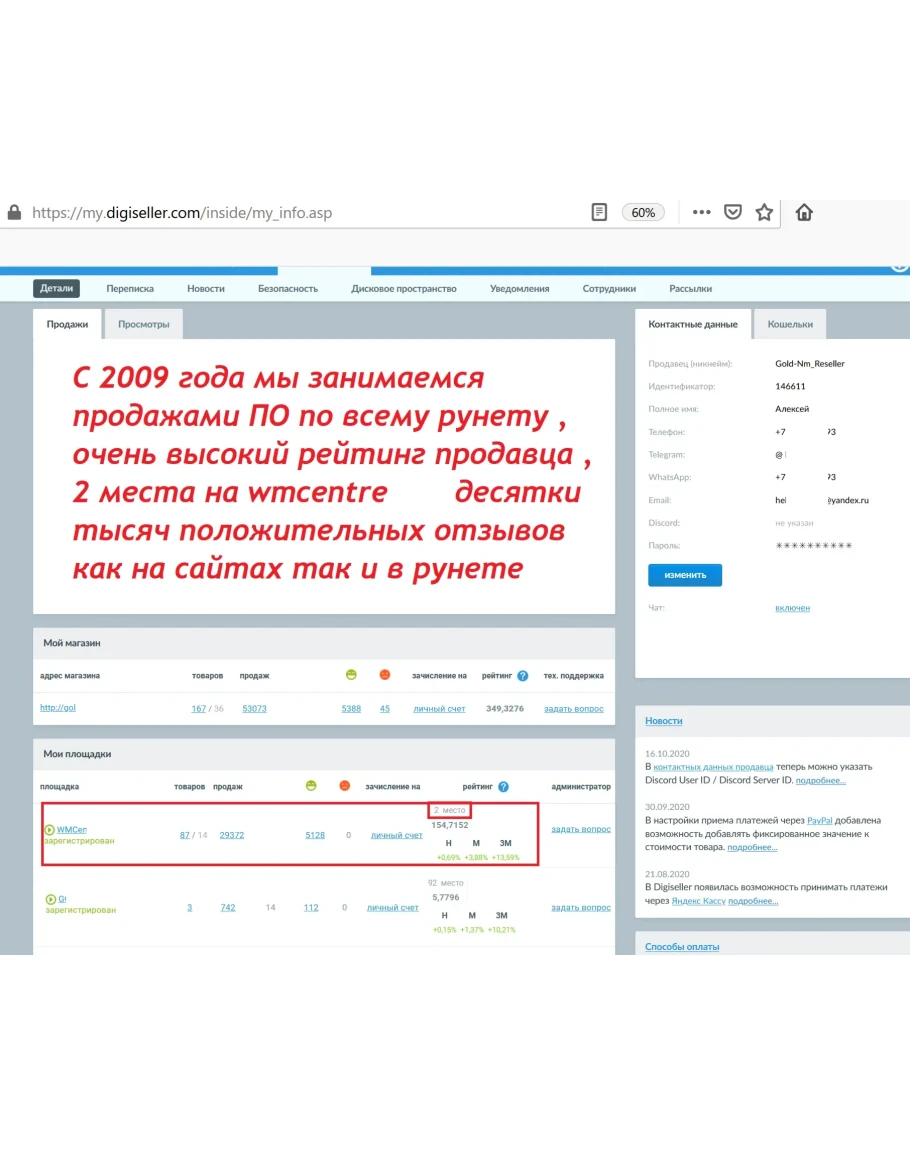Bookmark this page with the star icon
Image resolution: width=910 pixels, height=1155 pixels.
(764, 212)
